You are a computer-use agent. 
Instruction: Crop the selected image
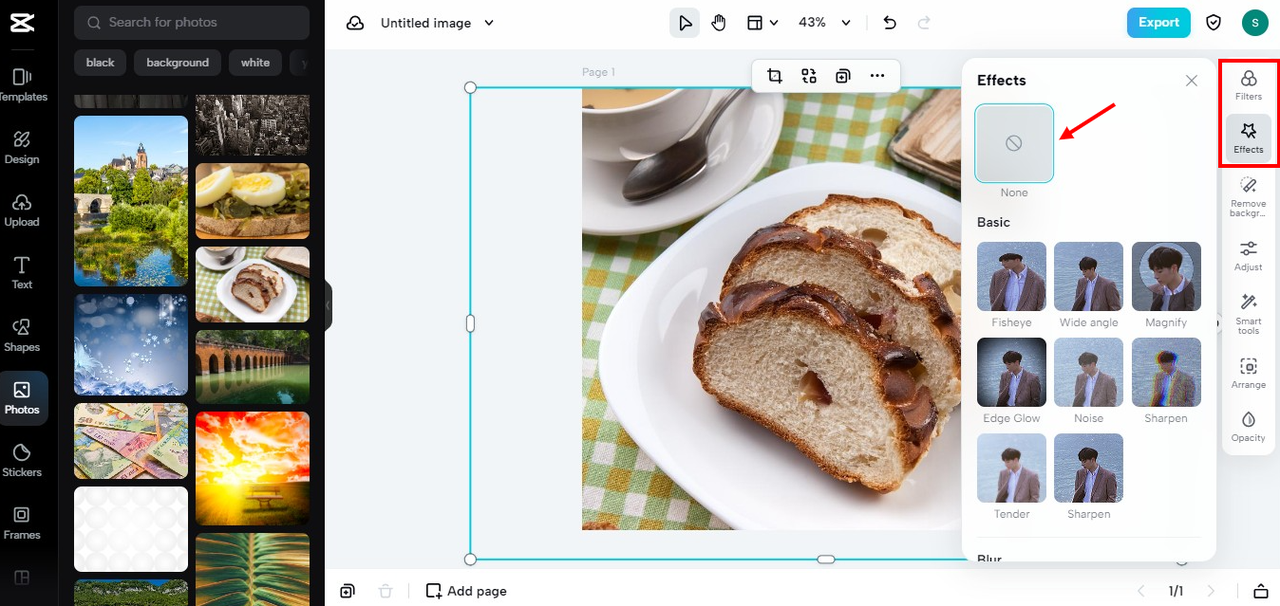(x=775, y=75)
